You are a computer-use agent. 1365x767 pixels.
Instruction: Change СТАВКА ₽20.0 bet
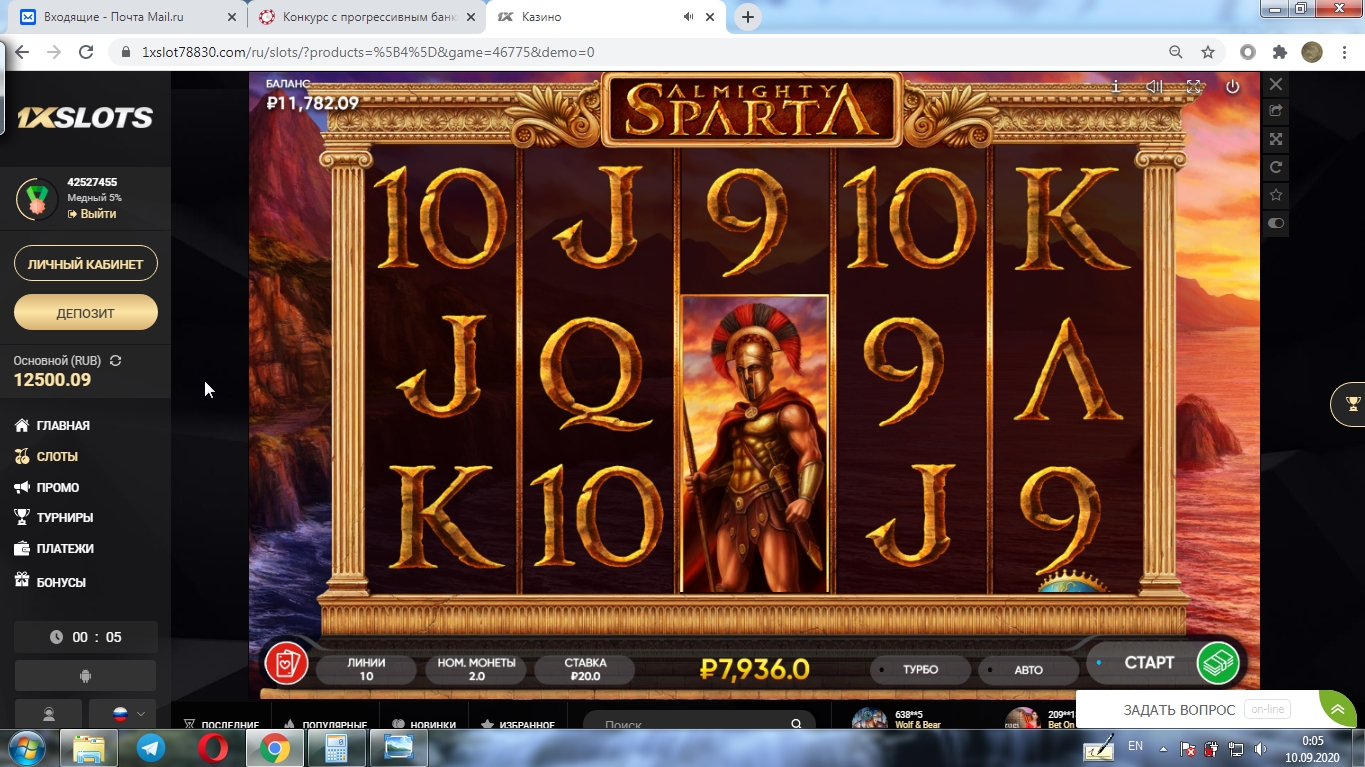point(585,669)
